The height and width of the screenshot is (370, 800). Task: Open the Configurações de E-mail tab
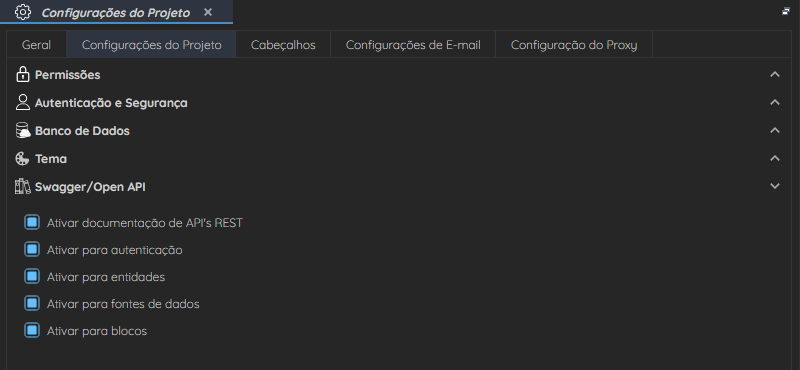pyautogui.click(x=413, y=45)
